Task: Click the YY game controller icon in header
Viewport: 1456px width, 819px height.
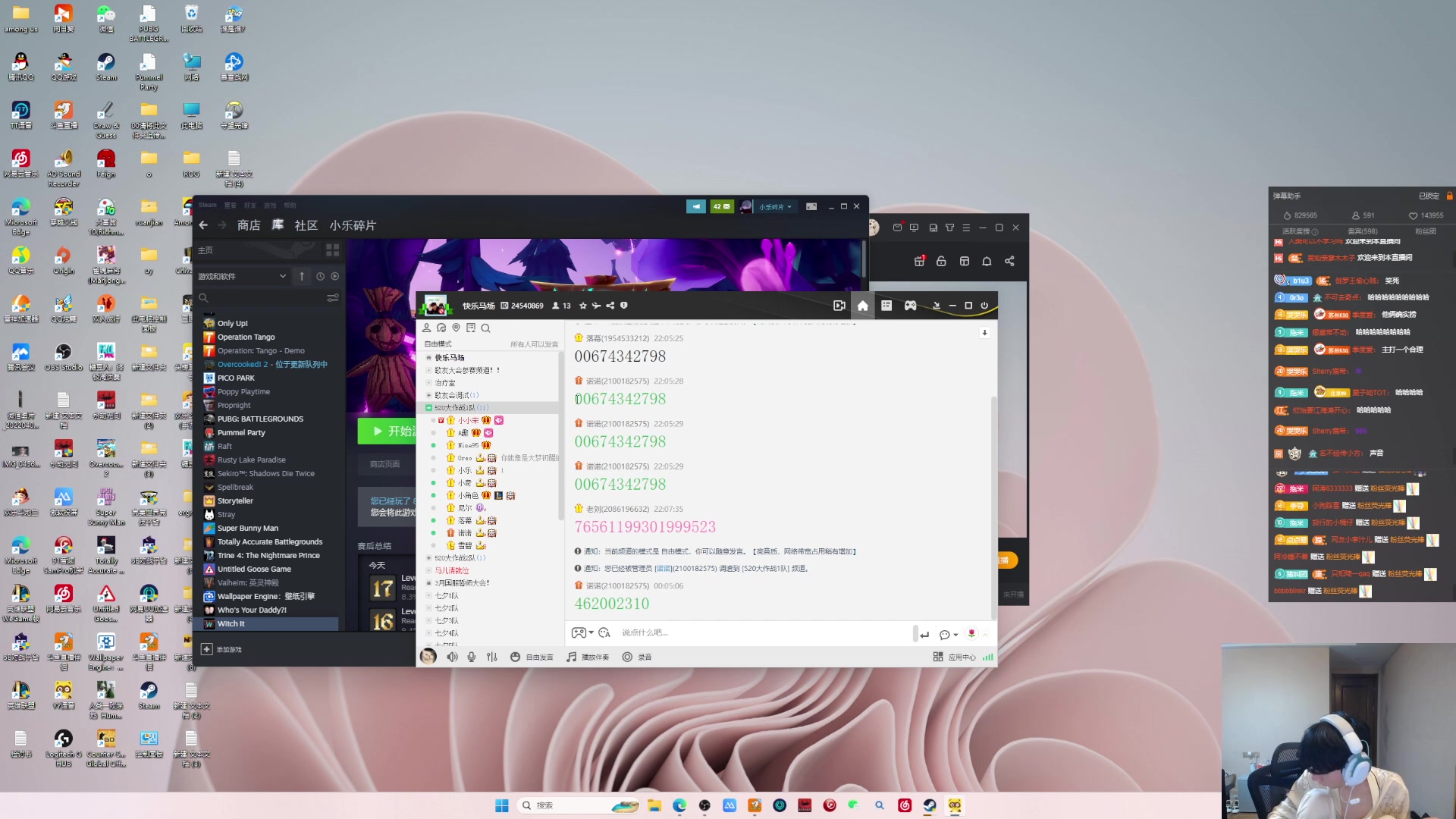Action: pyautogui.click(x=910, y=306)
